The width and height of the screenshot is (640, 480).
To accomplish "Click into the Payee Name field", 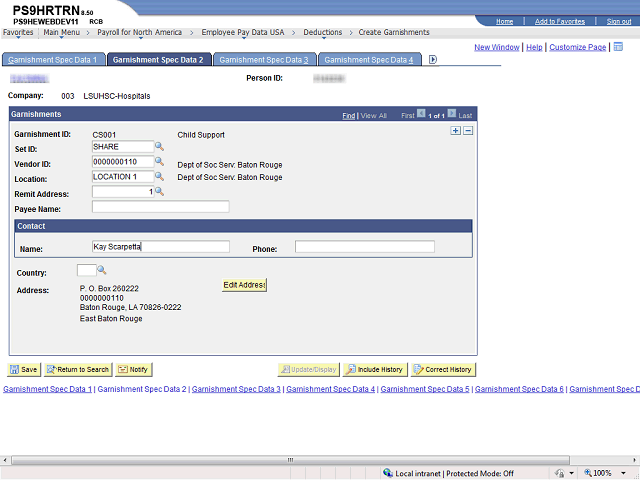I will (x=160, y=207).
